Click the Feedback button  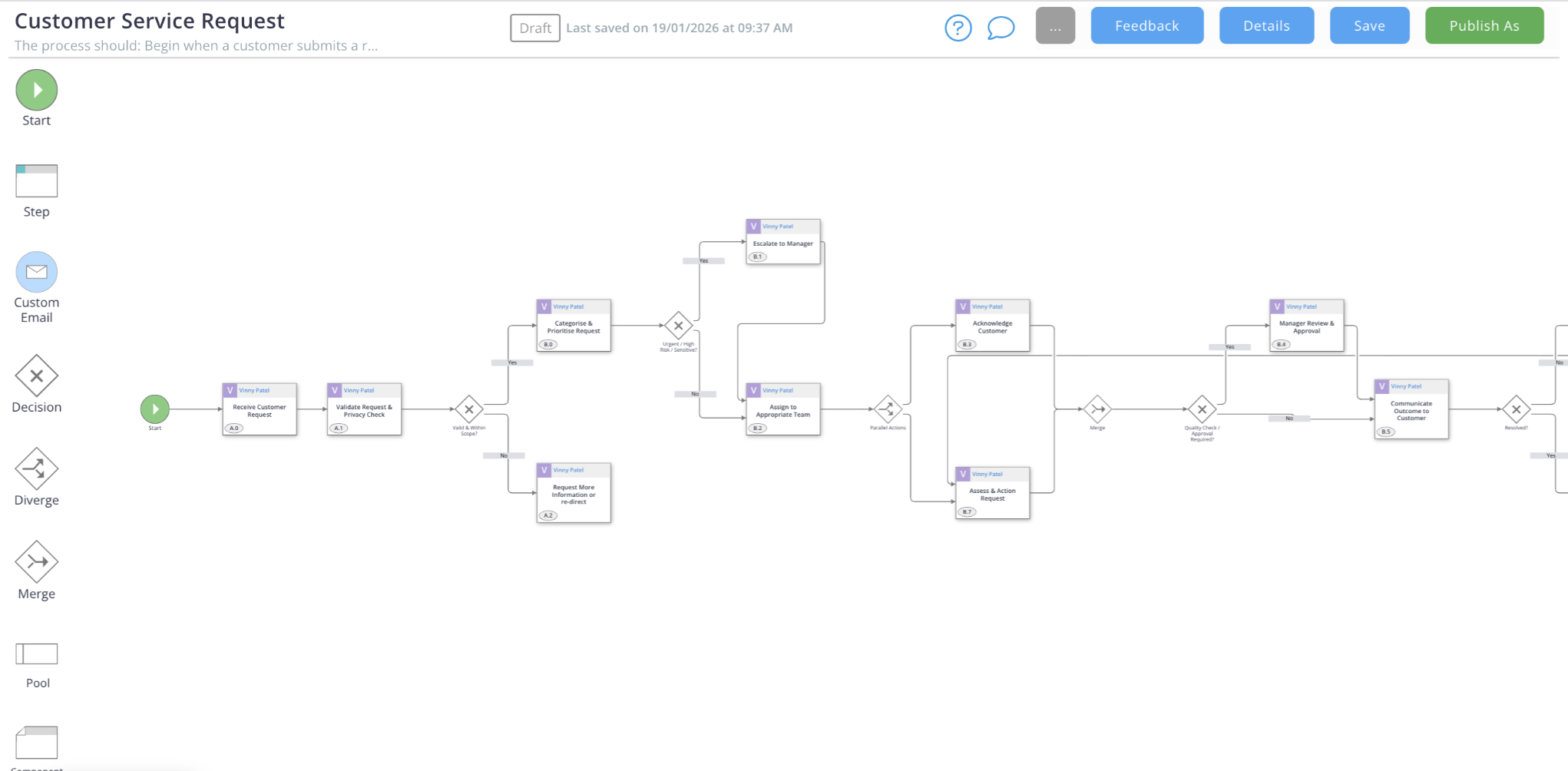(1146, 26)
